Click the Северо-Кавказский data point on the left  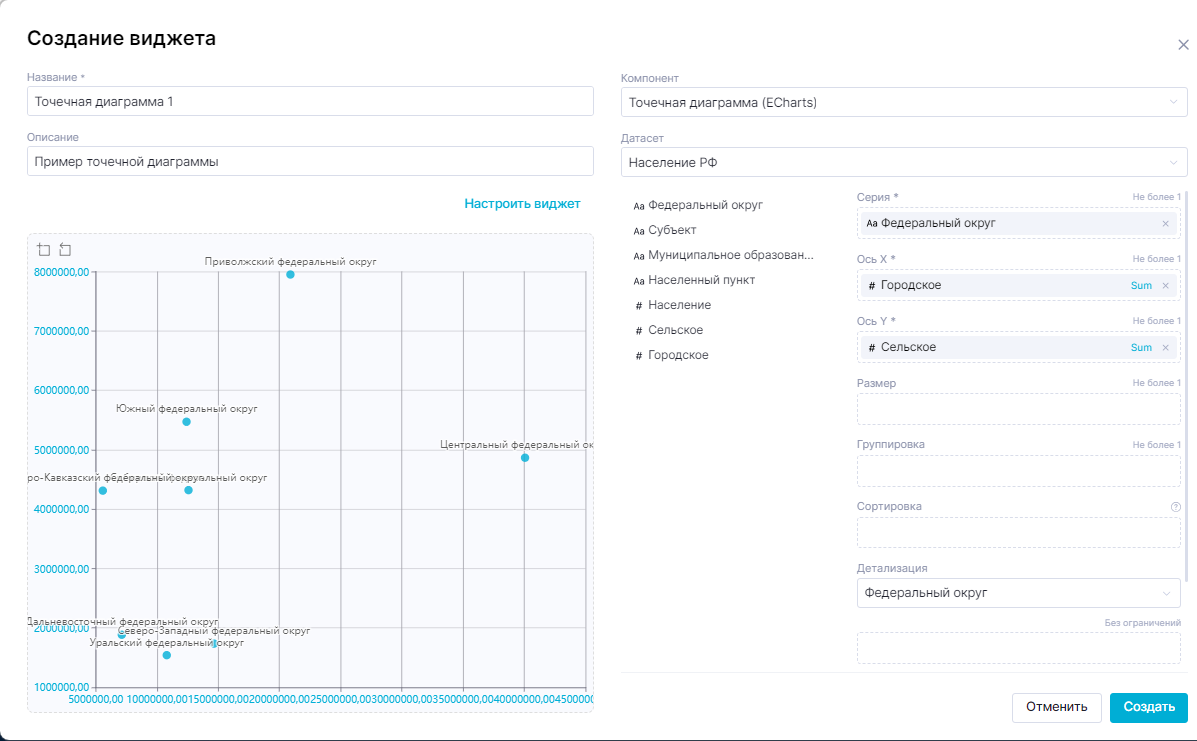(x=103, y=491)
